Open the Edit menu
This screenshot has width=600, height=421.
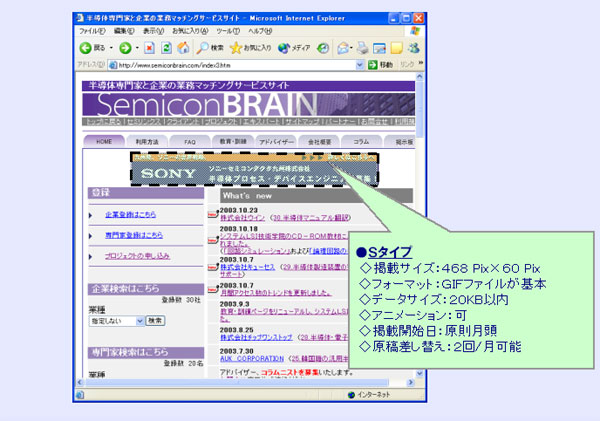click(124, 31)
